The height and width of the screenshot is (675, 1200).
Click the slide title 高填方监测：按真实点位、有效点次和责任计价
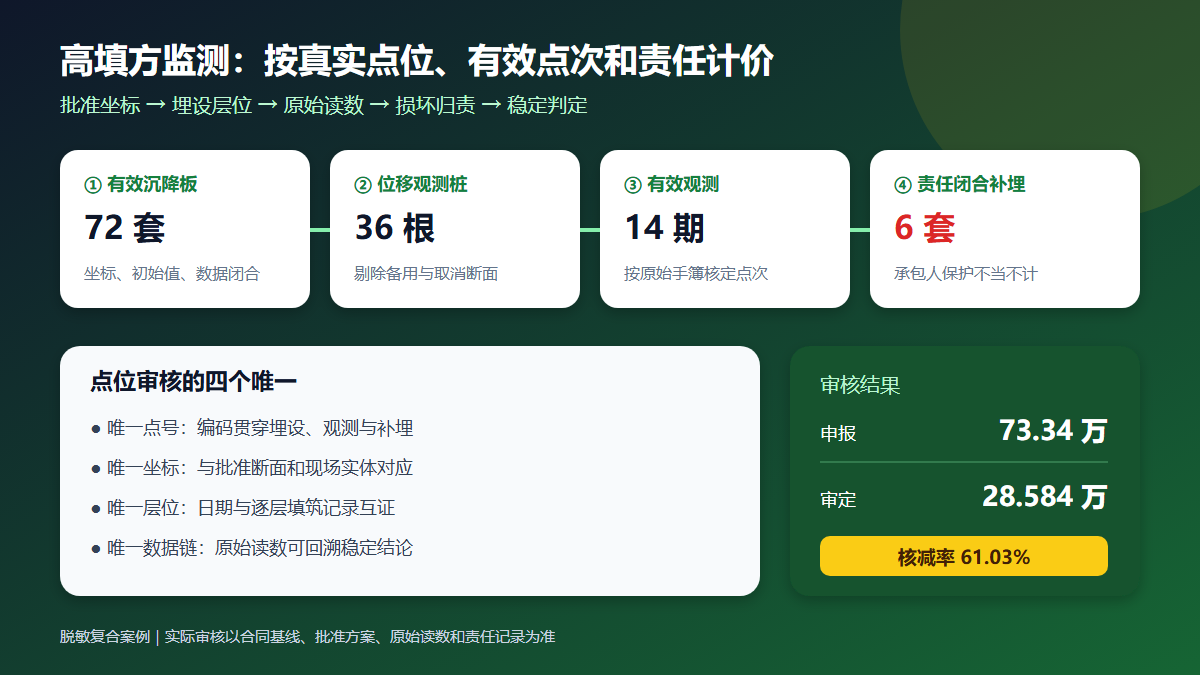pyautogui.click(x=417, y=62)
